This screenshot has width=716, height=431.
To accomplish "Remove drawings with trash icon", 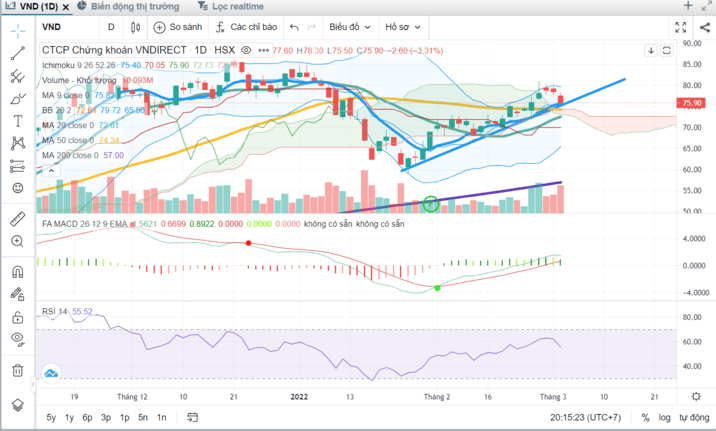I will coord(17,370).
